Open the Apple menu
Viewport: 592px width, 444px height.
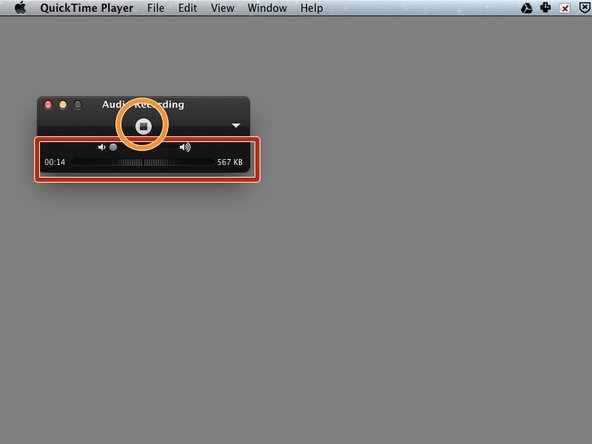tap(20, 8)
